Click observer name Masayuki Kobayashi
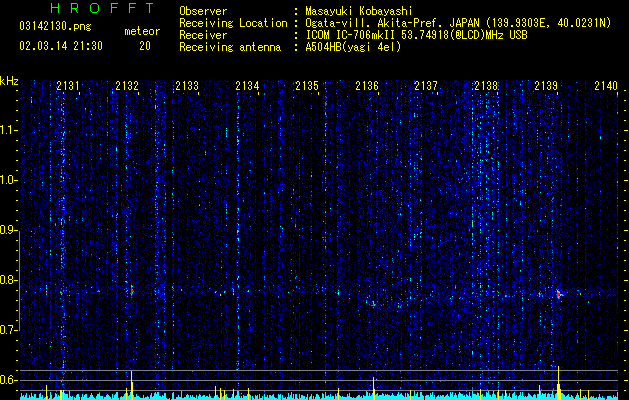This screenshot has width=629, height=400. [358, 11]
